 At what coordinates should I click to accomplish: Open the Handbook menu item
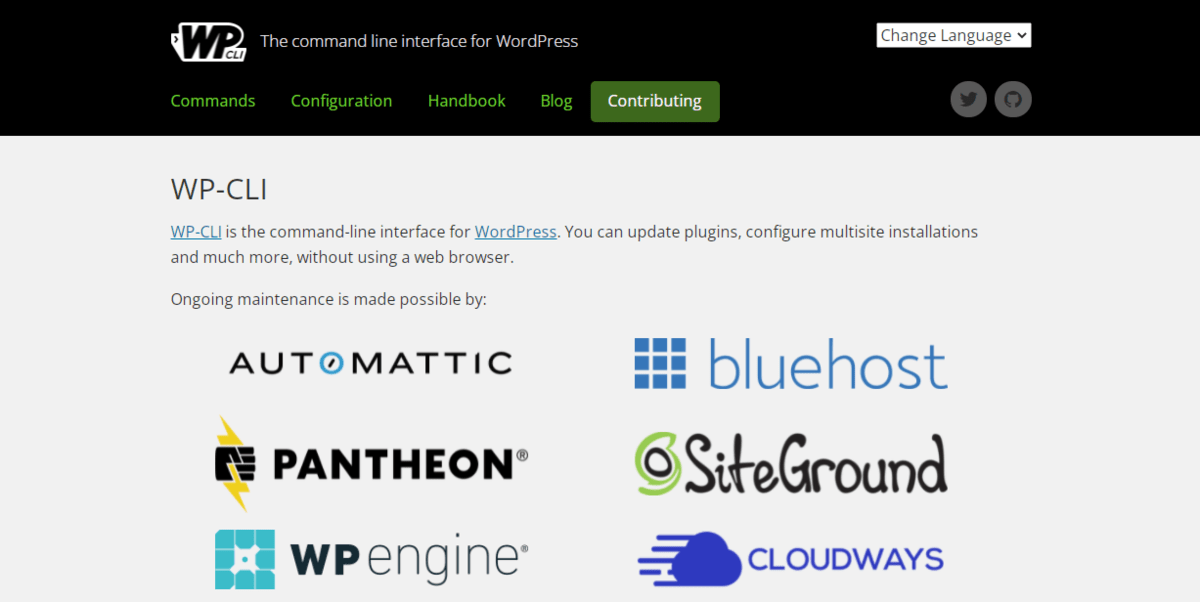click(x=467, y=101)
